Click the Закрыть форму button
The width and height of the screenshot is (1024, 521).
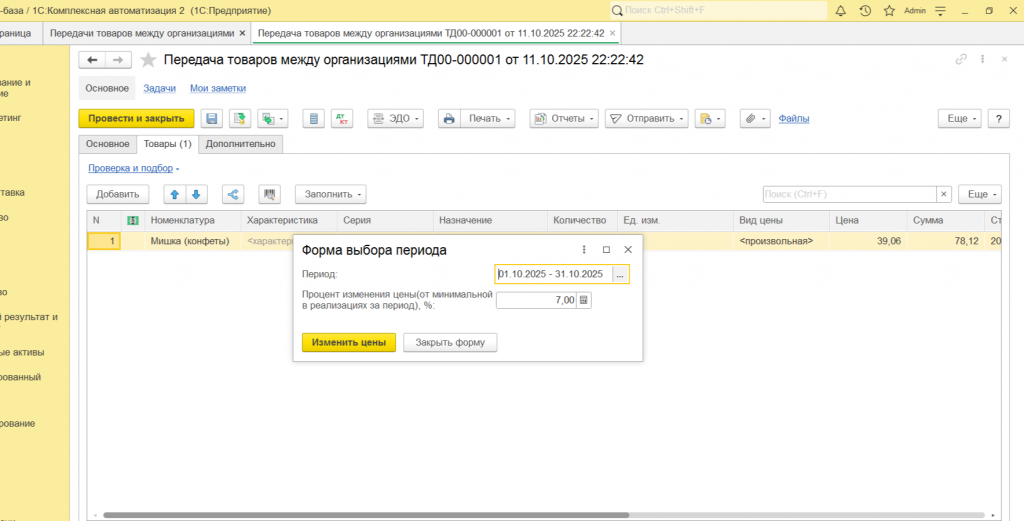[x=450, y=342]
